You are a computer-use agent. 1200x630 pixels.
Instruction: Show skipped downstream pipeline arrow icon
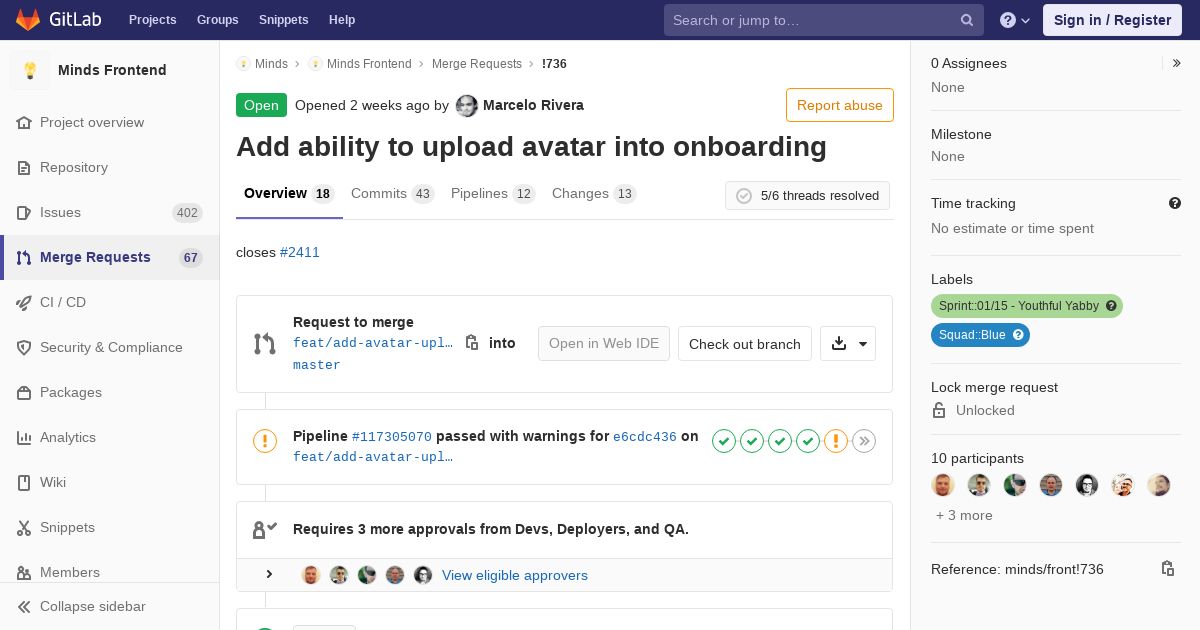tap(864, 441)
